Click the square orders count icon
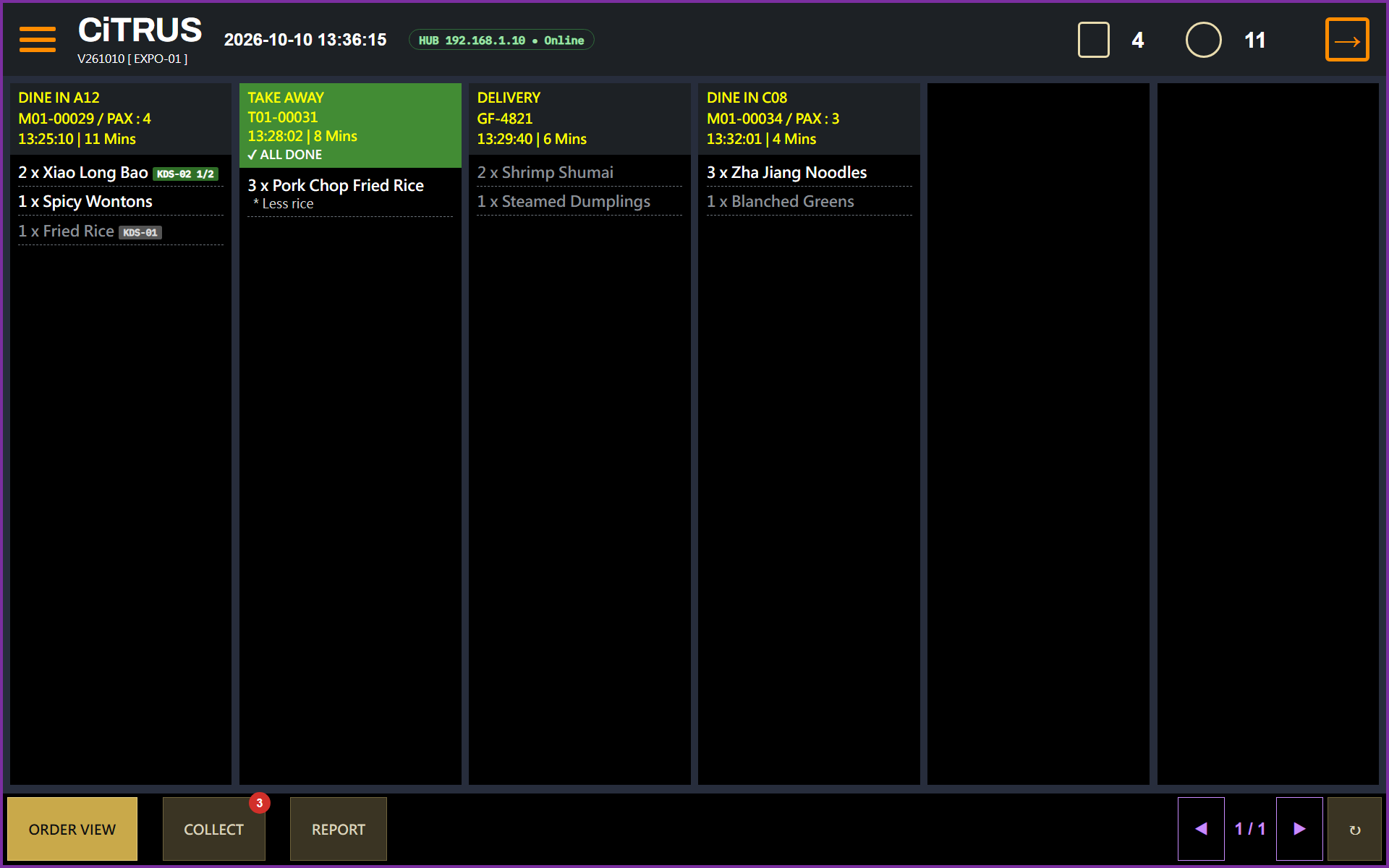This screenshot has height=868, width=1389. pyautogui.click(x=1093, y=40)
